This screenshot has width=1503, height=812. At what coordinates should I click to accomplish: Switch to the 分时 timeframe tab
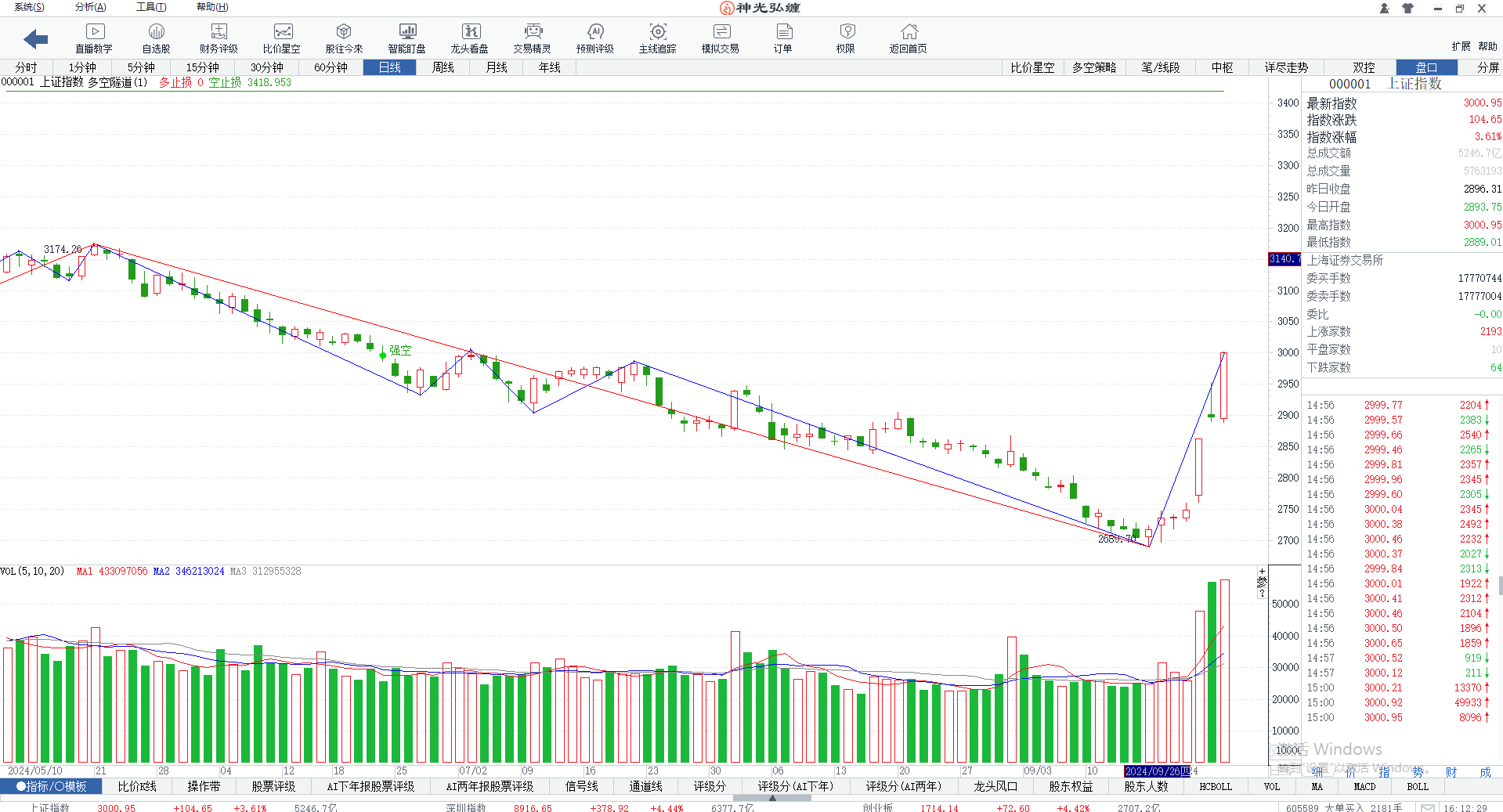26,67
